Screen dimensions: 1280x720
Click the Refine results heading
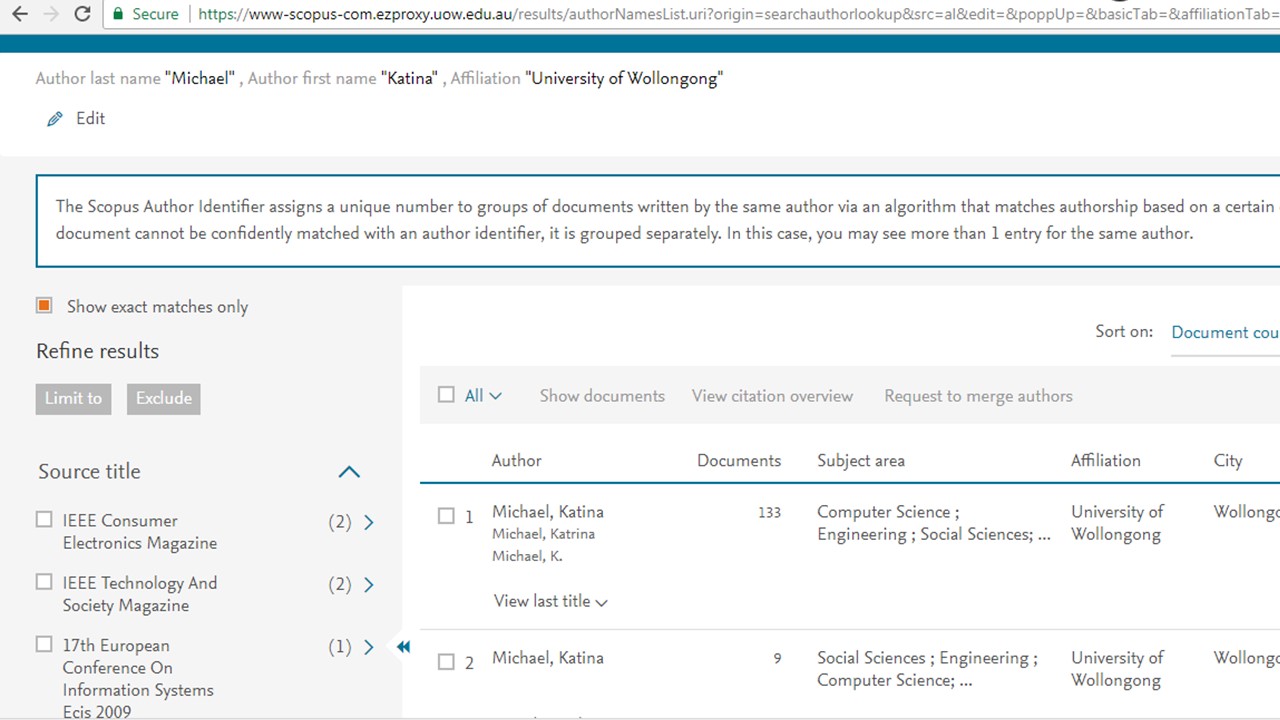click(x=97, y=351)
